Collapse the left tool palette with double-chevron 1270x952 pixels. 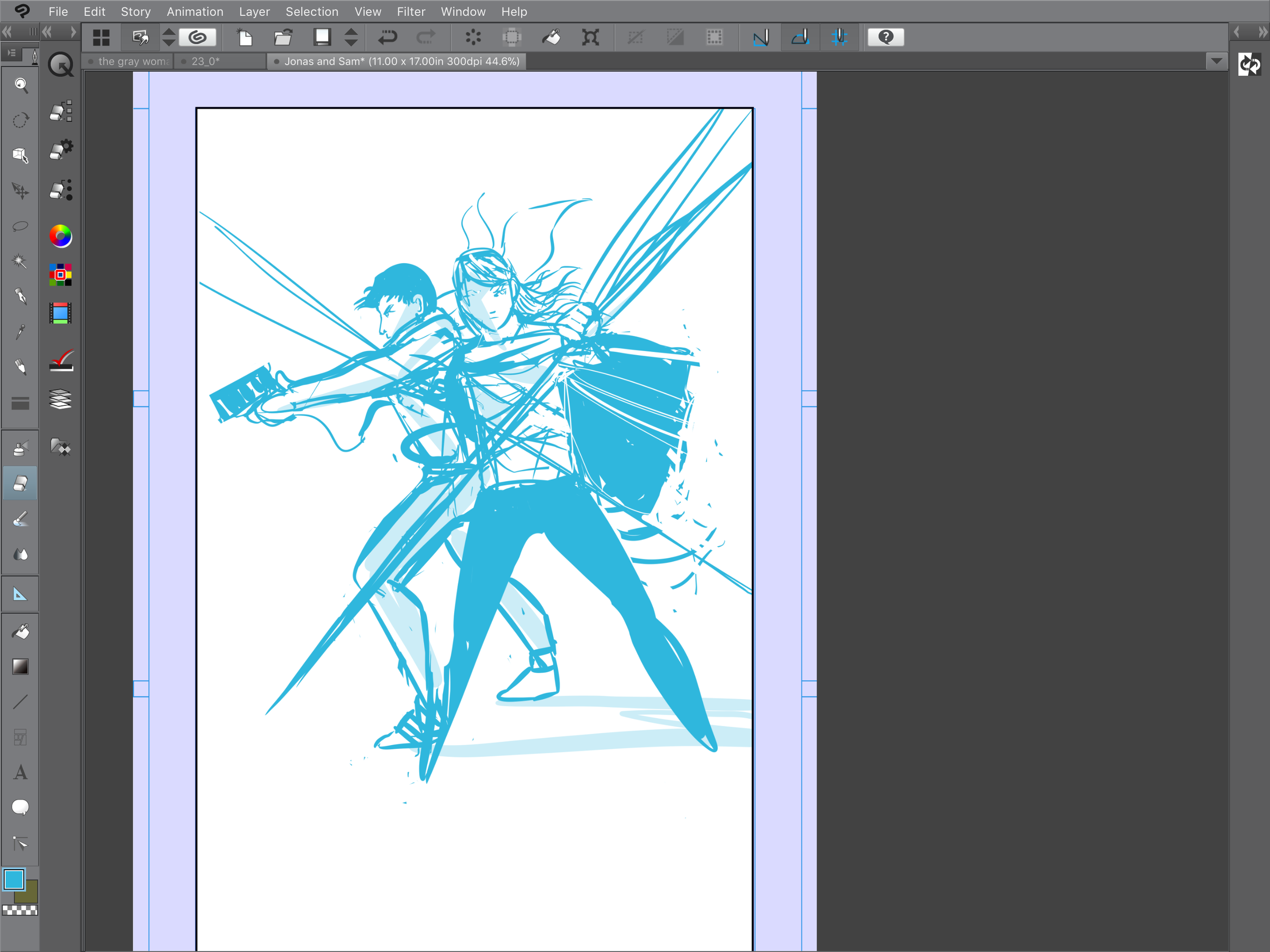click(7, 32)
